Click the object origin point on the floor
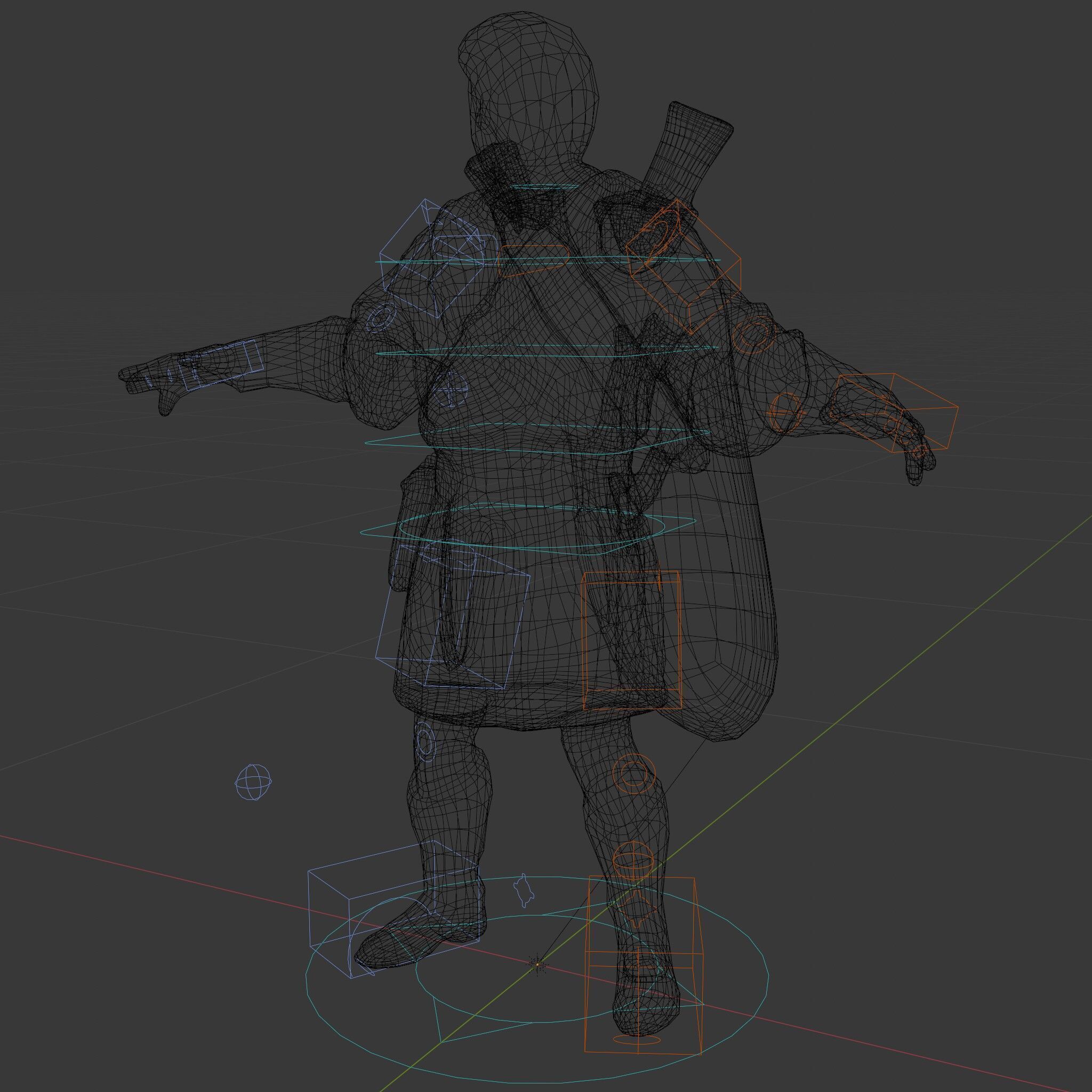 [x=537, y=964]
